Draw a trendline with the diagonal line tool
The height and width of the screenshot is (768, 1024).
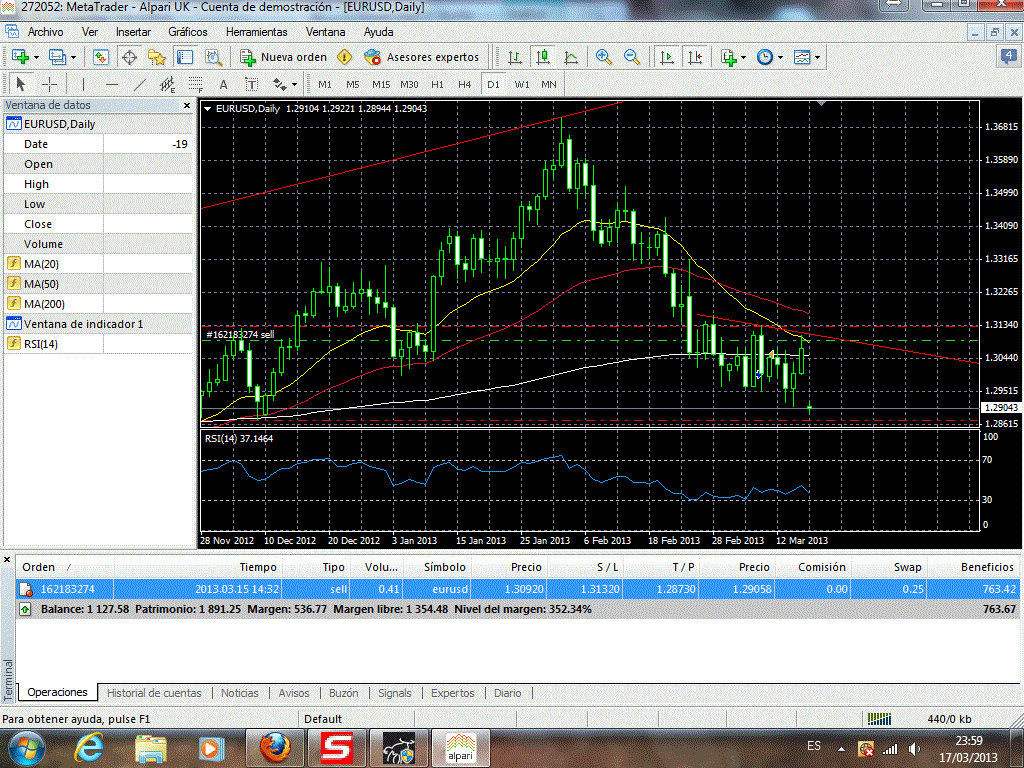[140, 84]
